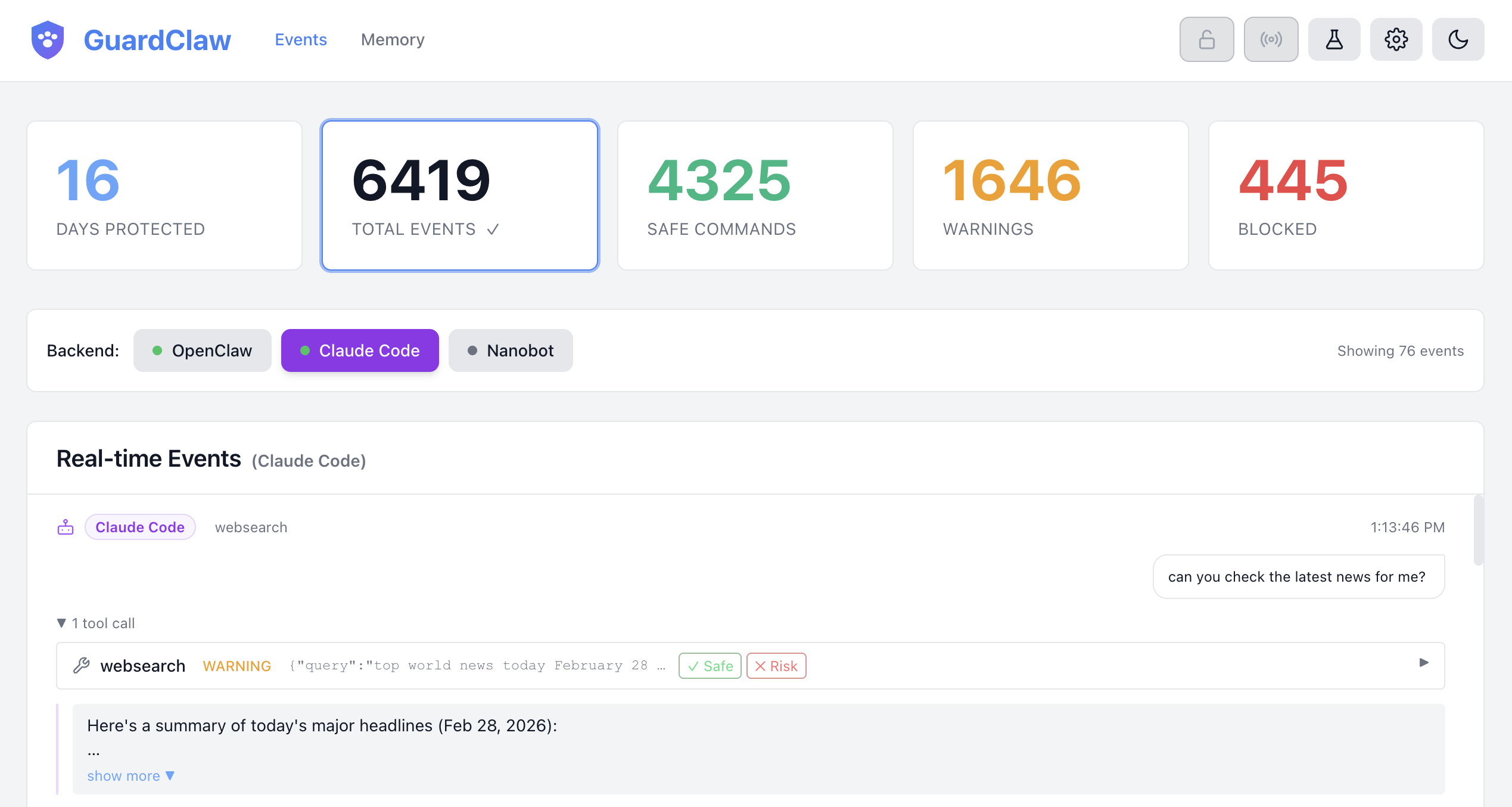Screen dimensions: 1512x807
Task: Click the wrench icon on websearch row
Action: 82,665
